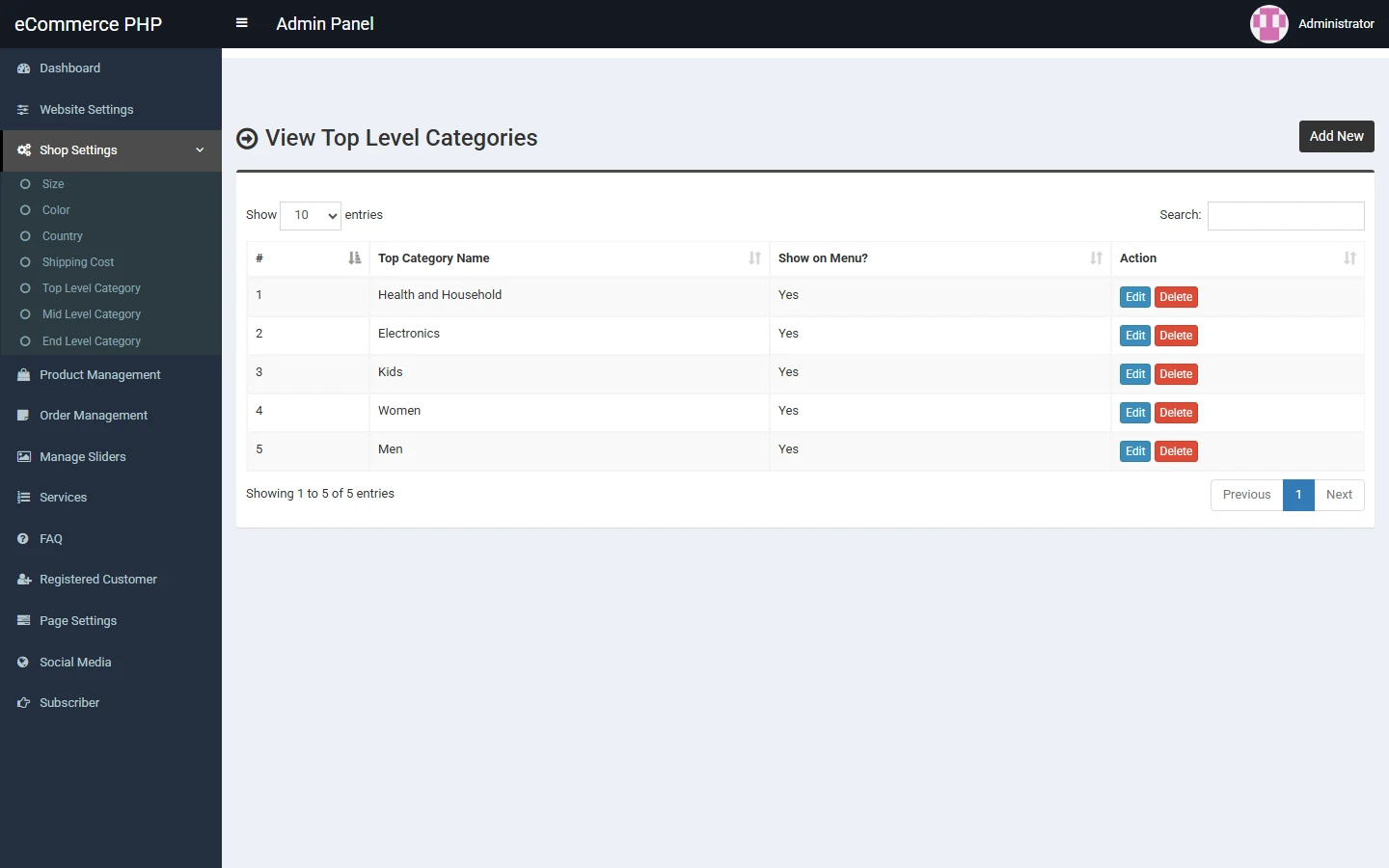Collapse the Shop Settings chevron
The image size is (1389, 868).
(x=200, y=150)
